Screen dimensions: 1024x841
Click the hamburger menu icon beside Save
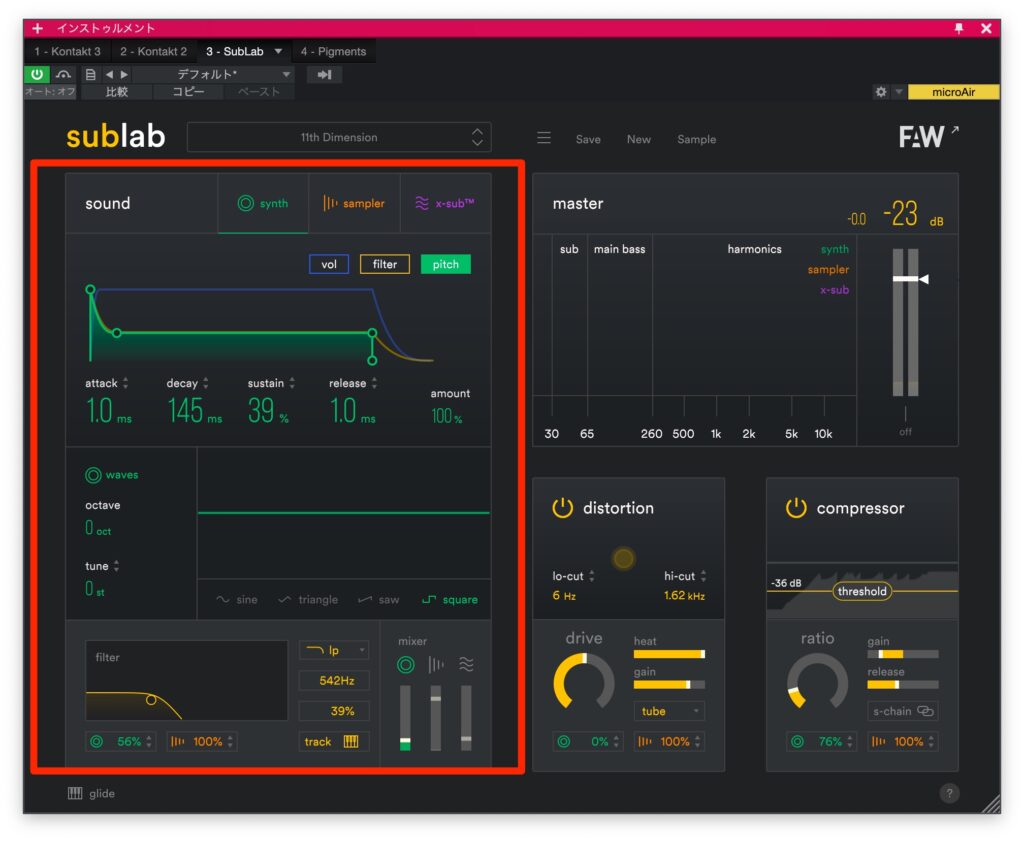544,139
